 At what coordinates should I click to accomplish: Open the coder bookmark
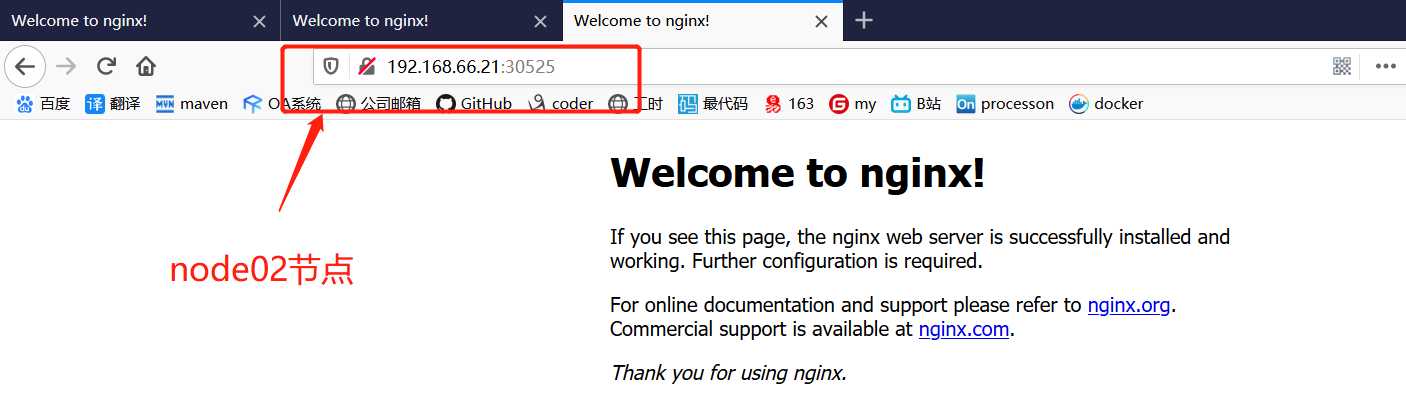pyautogui.click(x=560, y=104)
